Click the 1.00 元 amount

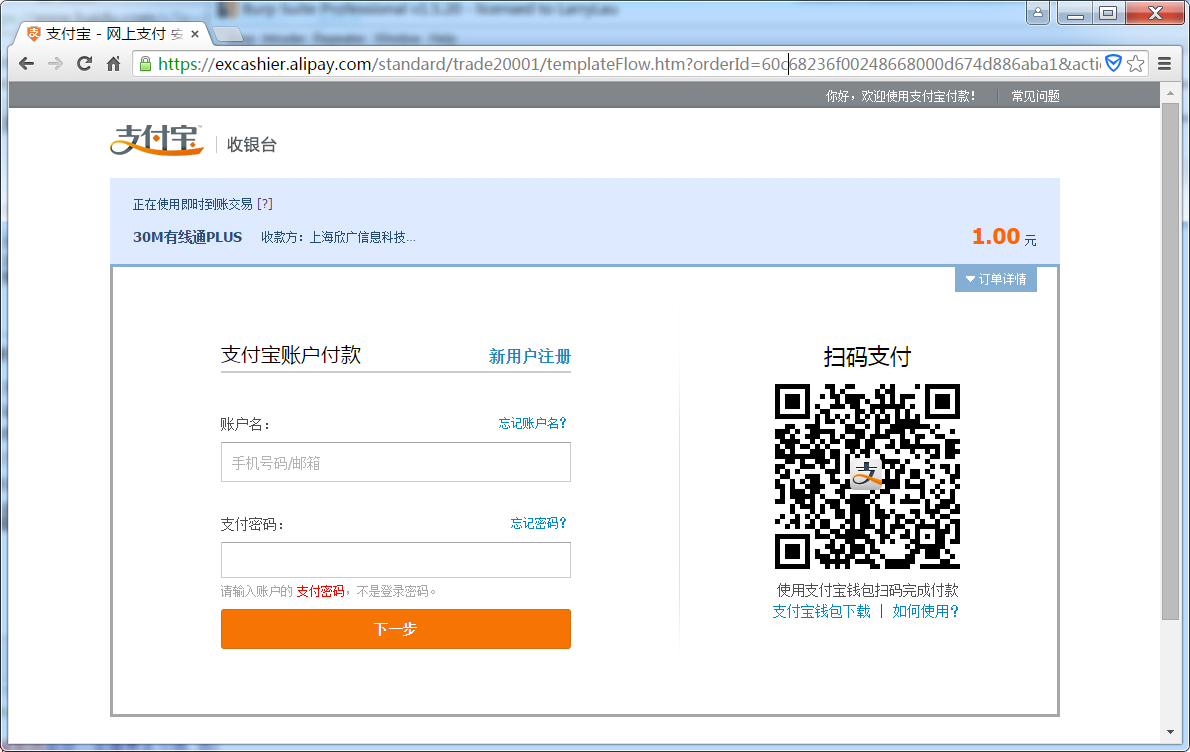click(1003, 237)
